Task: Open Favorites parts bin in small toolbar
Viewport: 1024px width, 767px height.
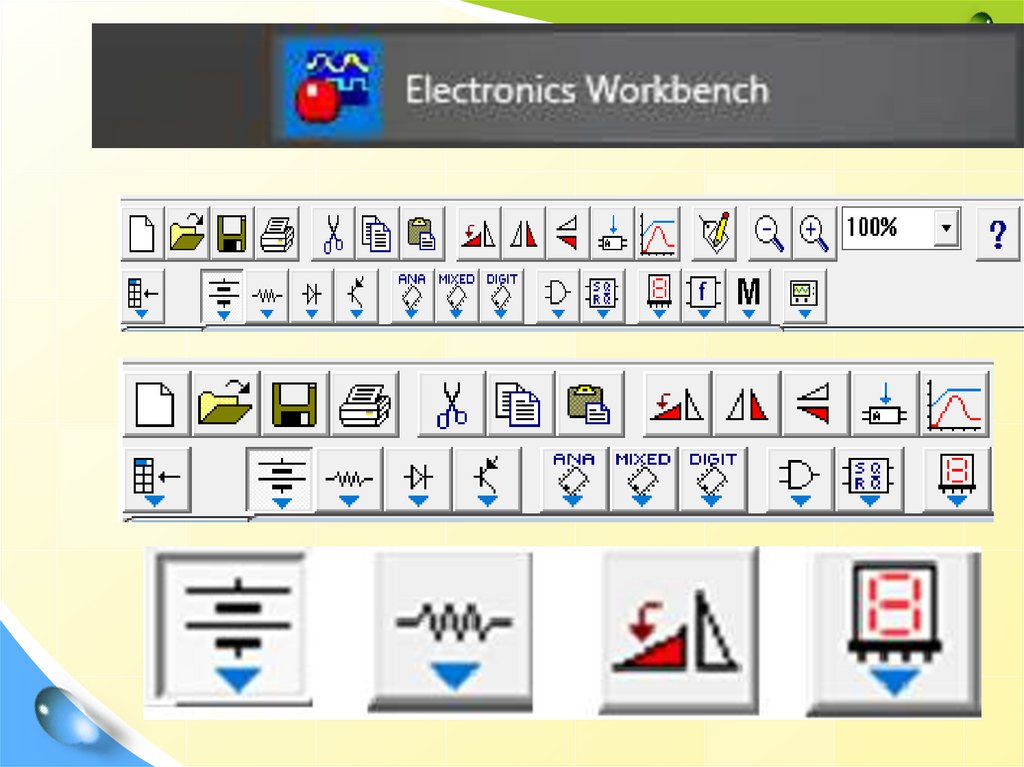Action: (143, 296)
